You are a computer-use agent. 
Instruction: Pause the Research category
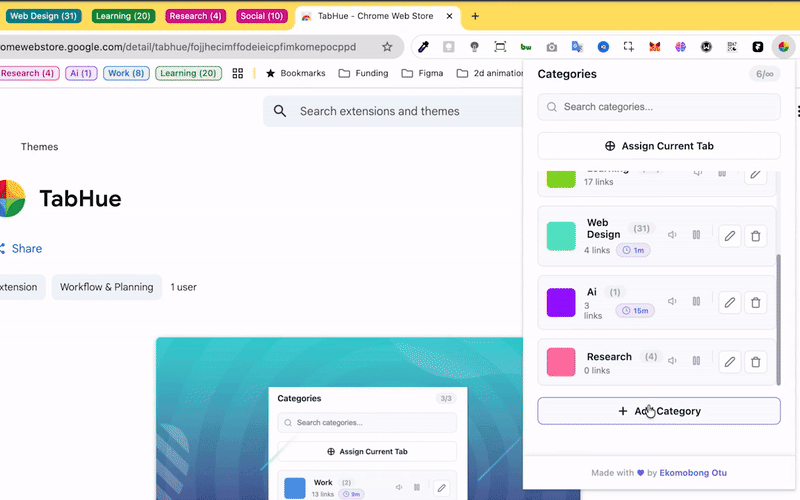tap(696, 360)
